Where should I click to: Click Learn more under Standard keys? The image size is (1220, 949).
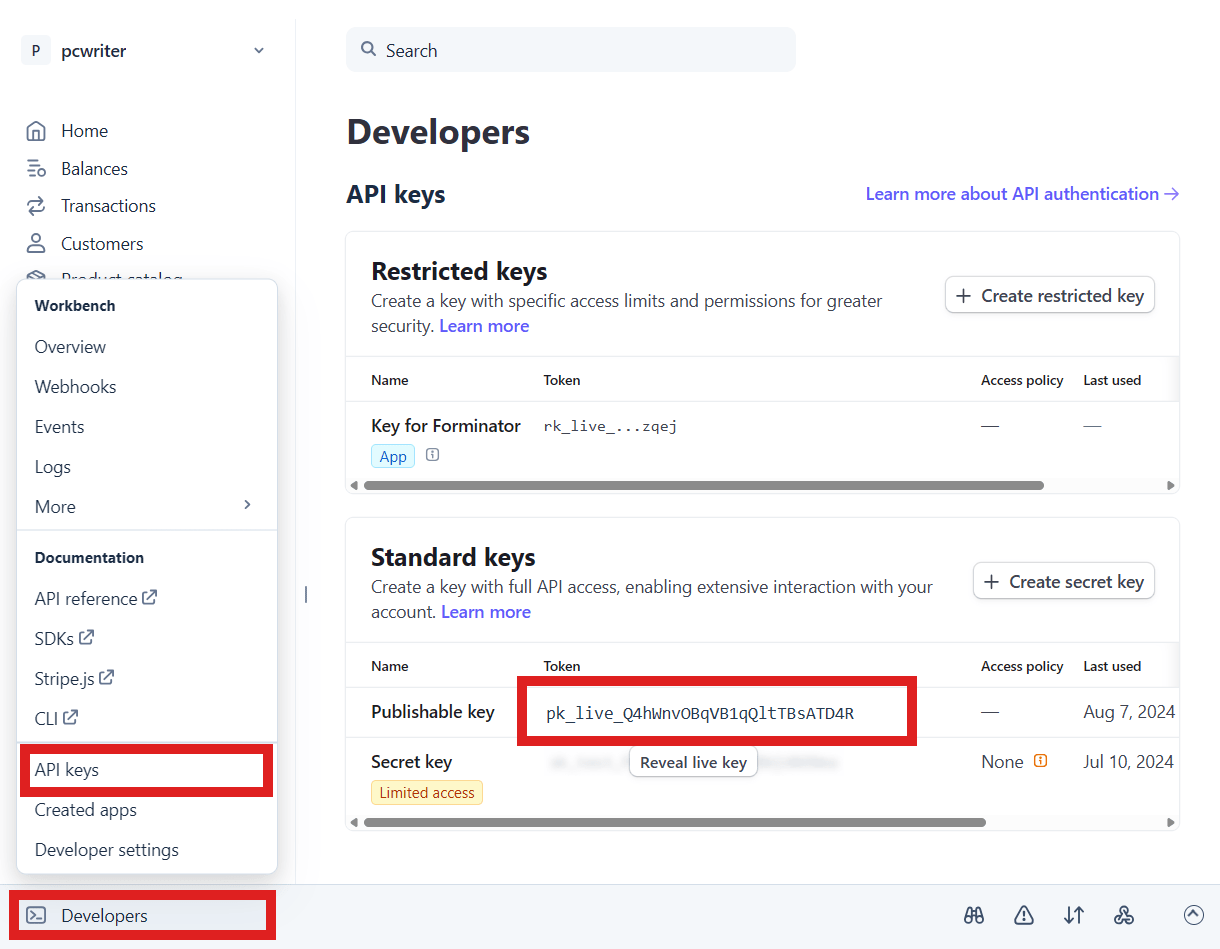(x=486, y=612)
